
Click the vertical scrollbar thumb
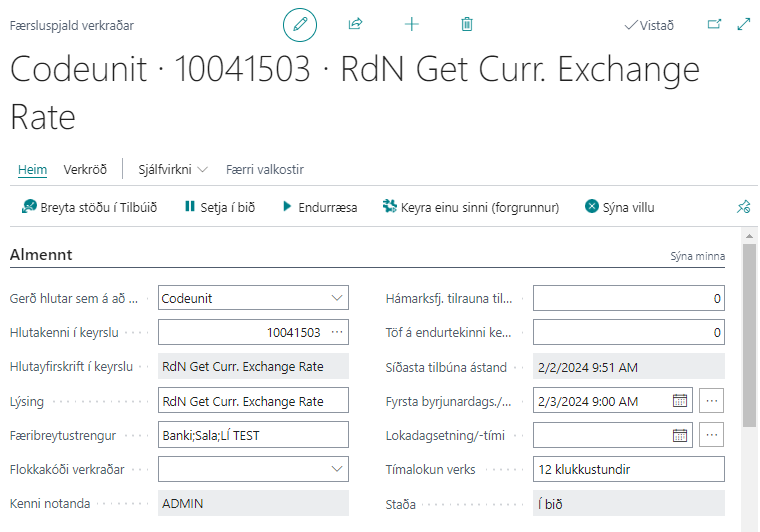[x=749, y=330]
